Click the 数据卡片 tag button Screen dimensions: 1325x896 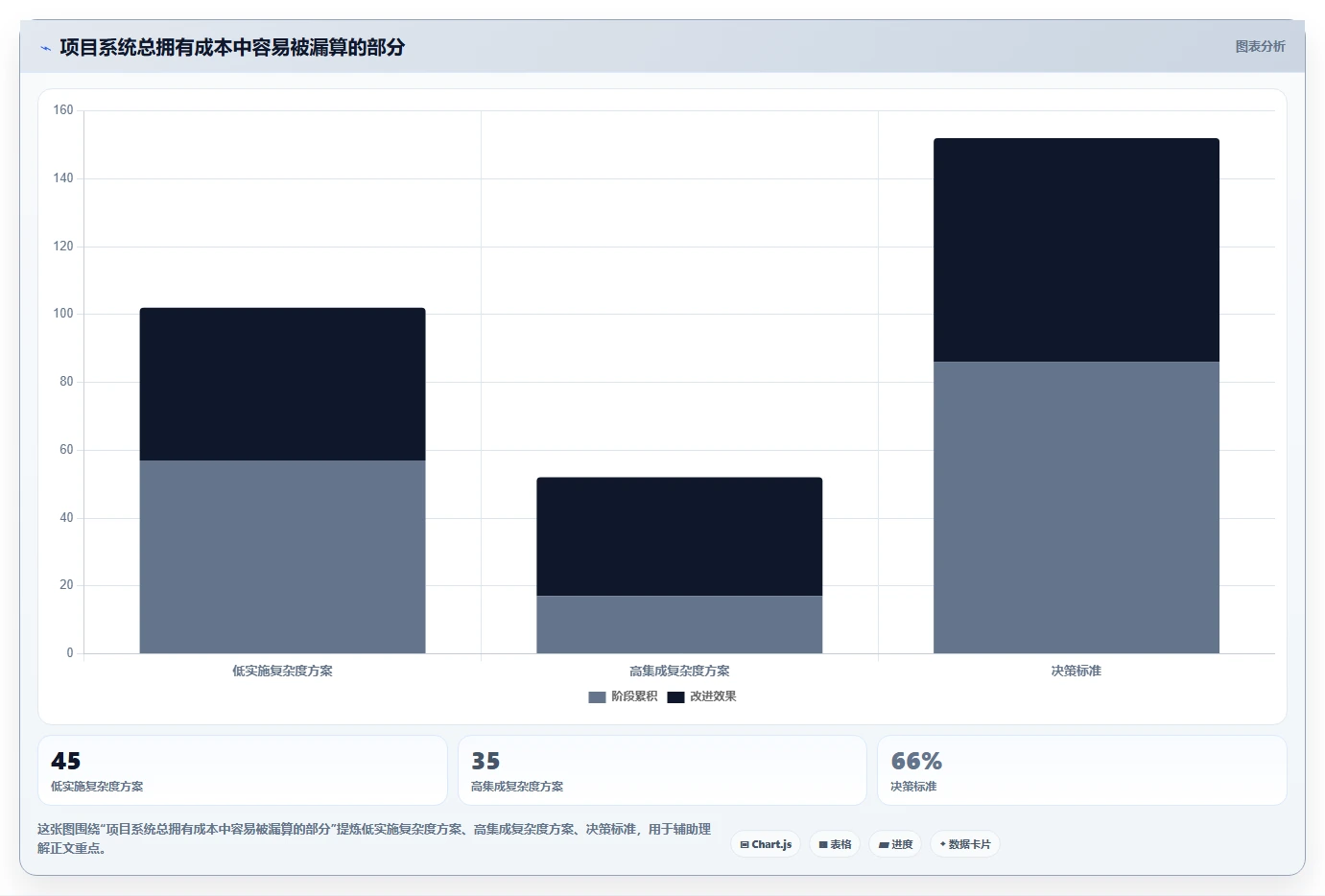point(965,844)
